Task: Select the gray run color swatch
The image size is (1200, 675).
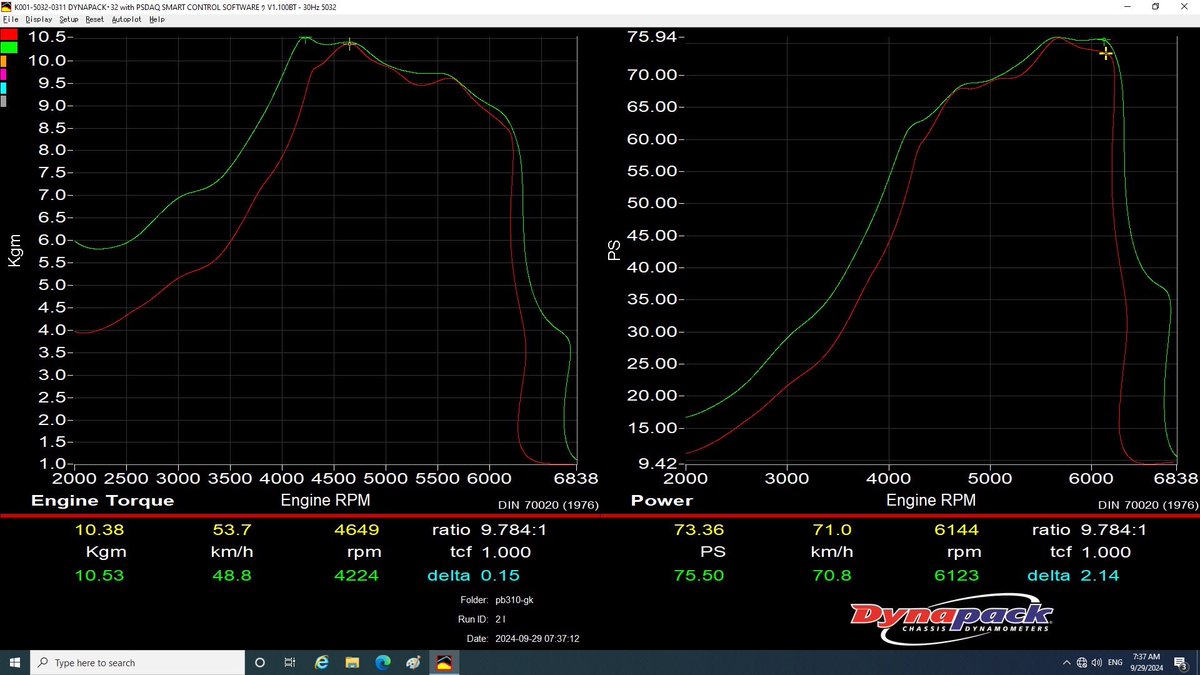Action: pos(4,100)
